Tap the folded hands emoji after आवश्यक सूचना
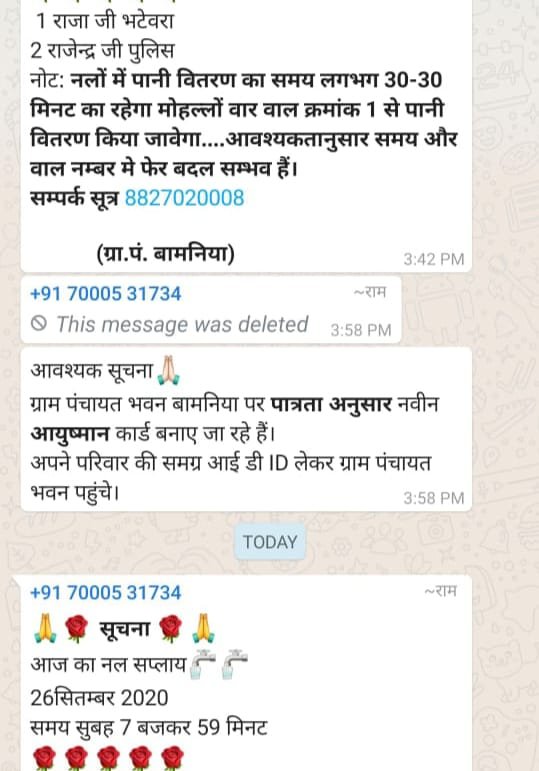 [168, 371]
